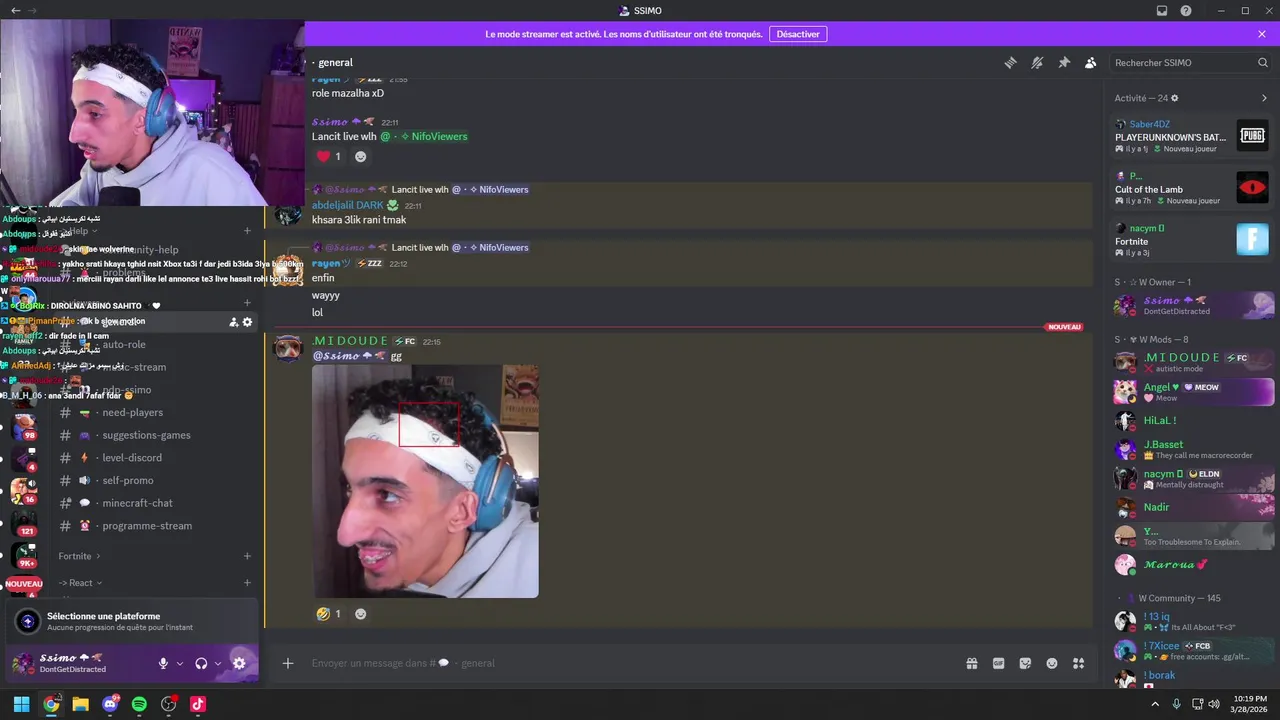Open User Settings gear

239,663
